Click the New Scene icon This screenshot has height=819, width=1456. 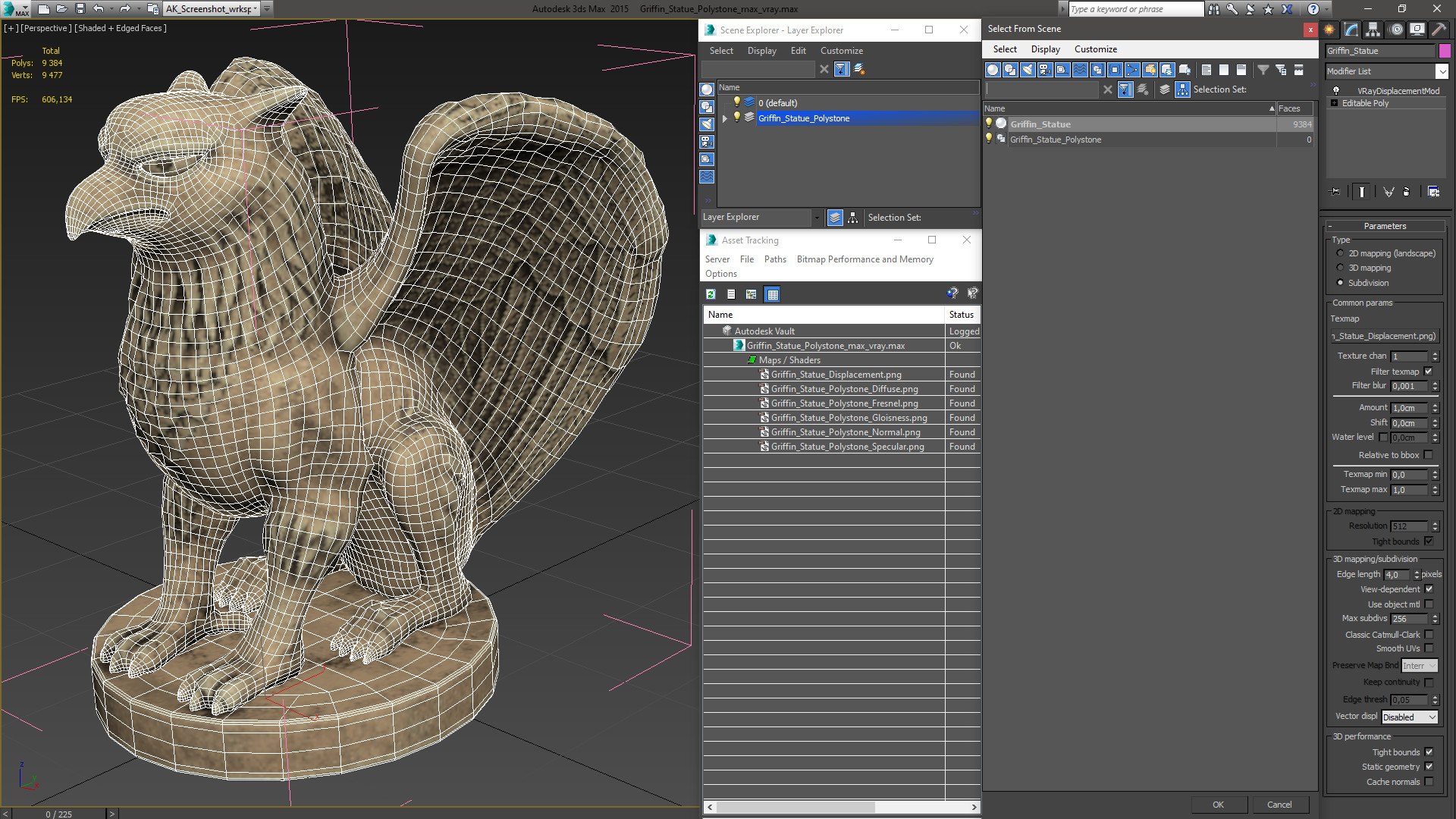point(43,9)
